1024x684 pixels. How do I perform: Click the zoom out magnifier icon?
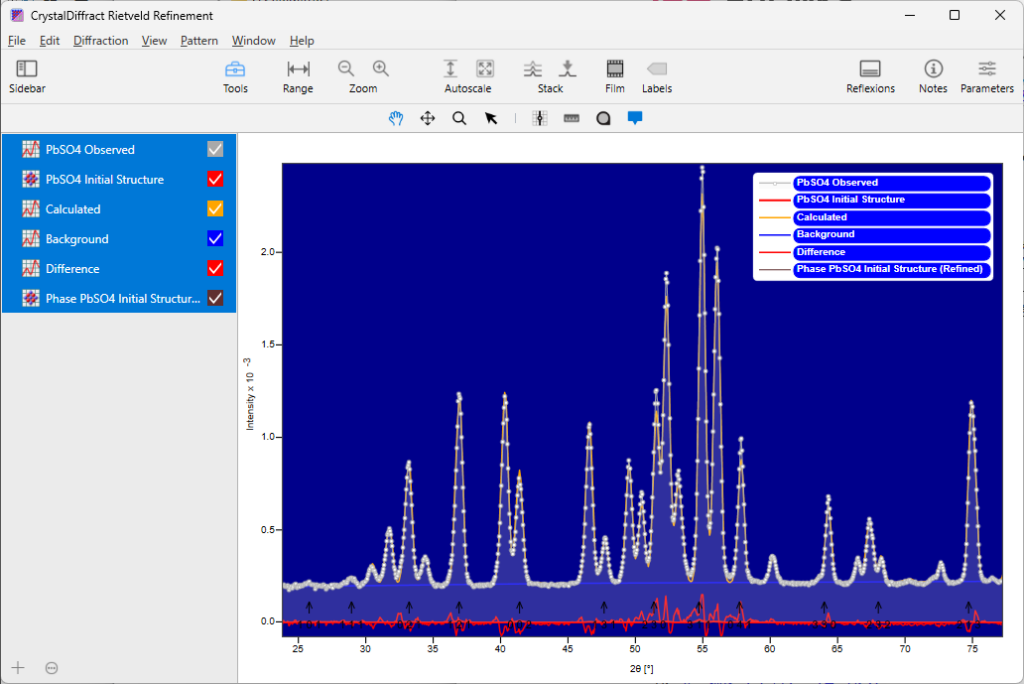(346, 68)
